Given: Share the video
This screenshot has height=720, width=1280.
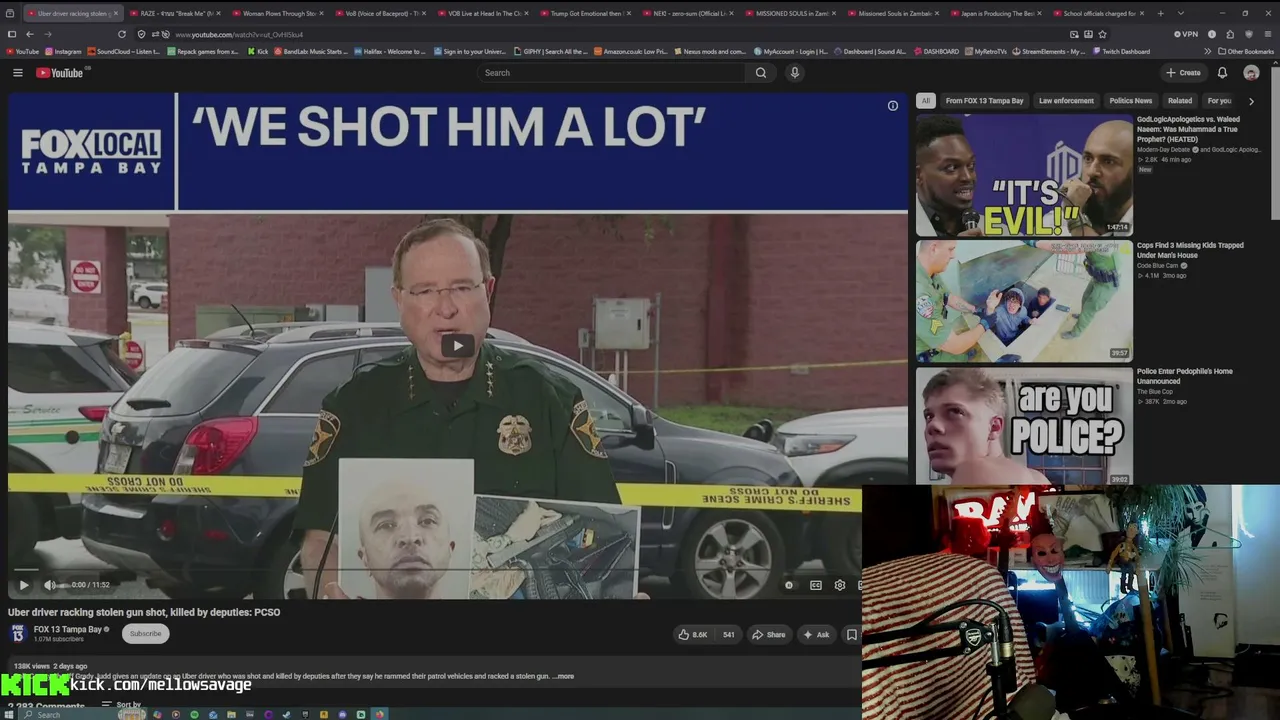Looking at the screenshot, I should tap(769, 634).
